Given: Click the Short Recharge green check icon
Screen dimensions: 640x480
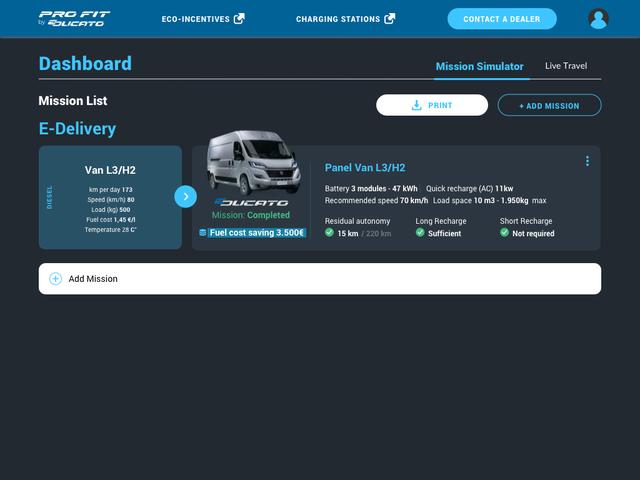Looking at the screenshot, I should 504,233.
